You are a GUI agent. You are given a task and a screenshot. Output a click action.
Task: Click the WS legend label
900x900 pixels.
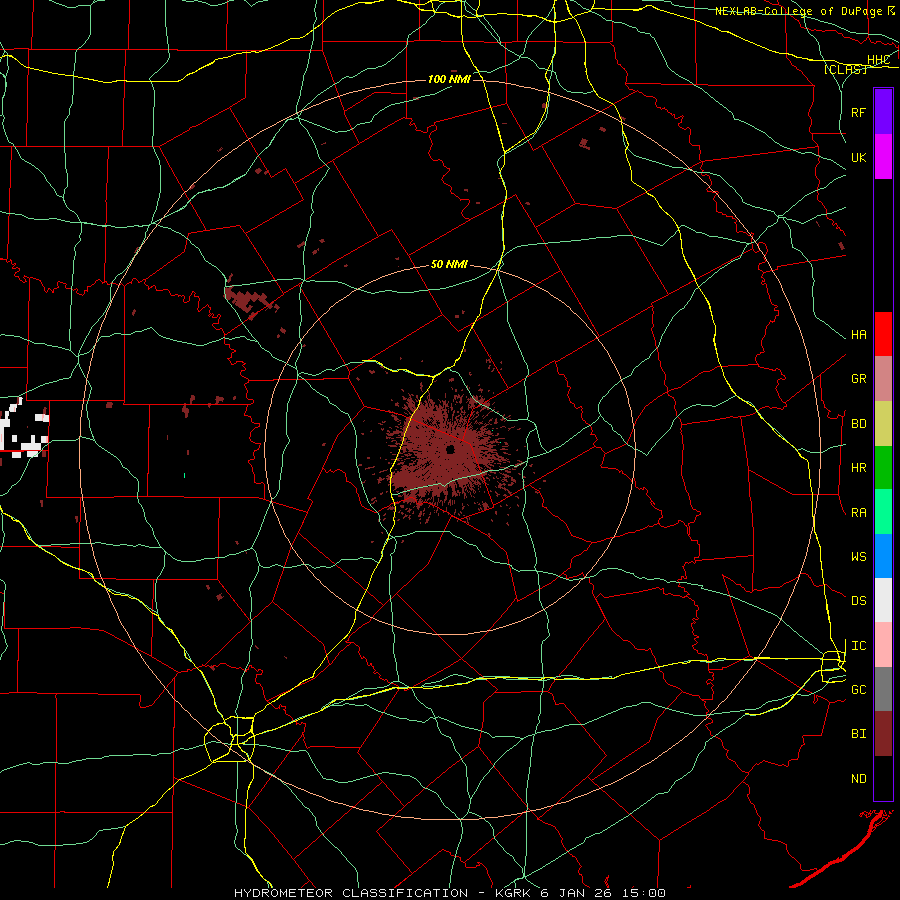859,557
